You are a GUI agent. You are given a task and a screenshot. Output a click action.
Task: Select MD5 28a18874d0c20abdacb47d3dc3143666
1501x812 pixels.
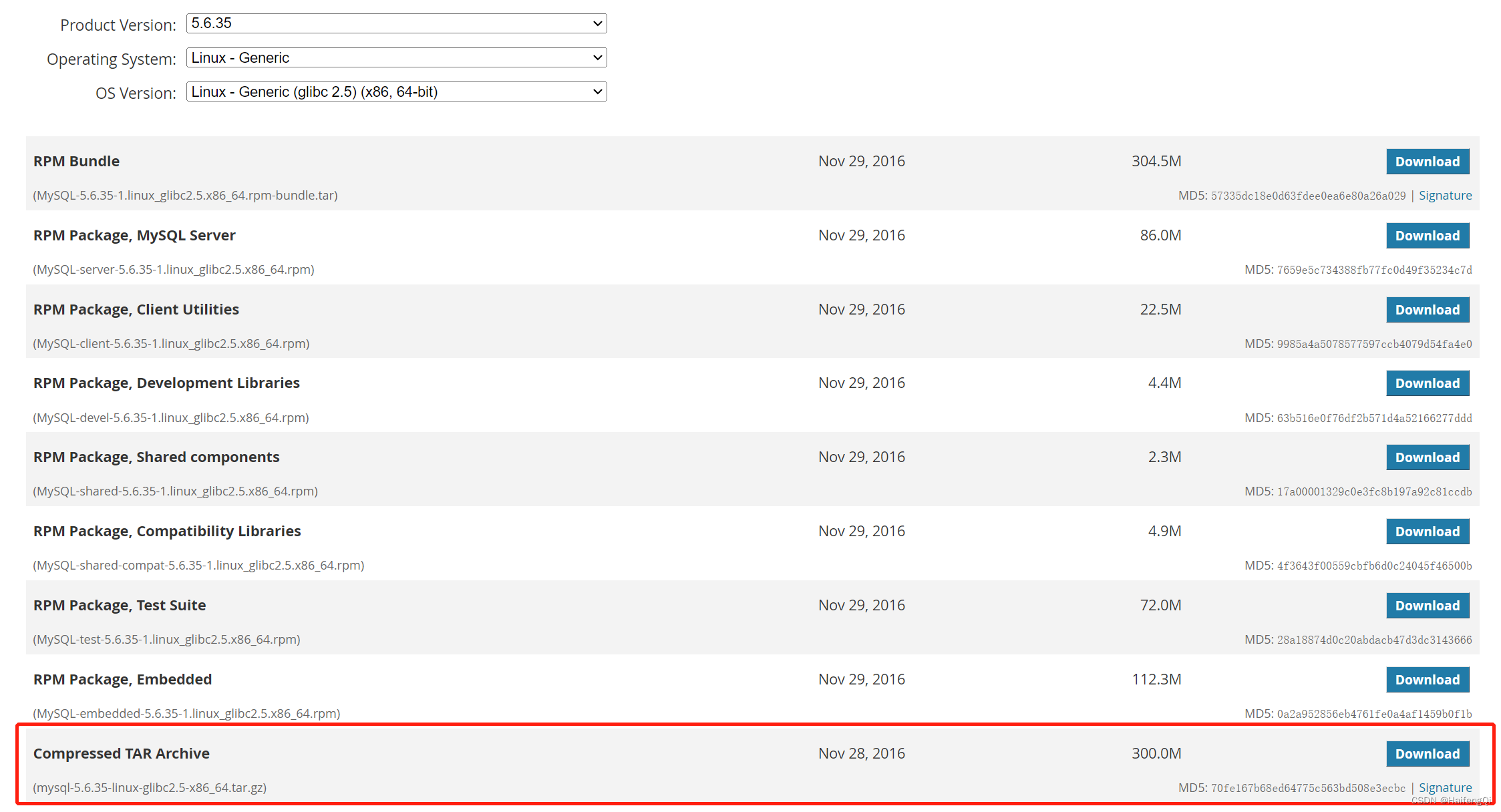(1374, 640)
